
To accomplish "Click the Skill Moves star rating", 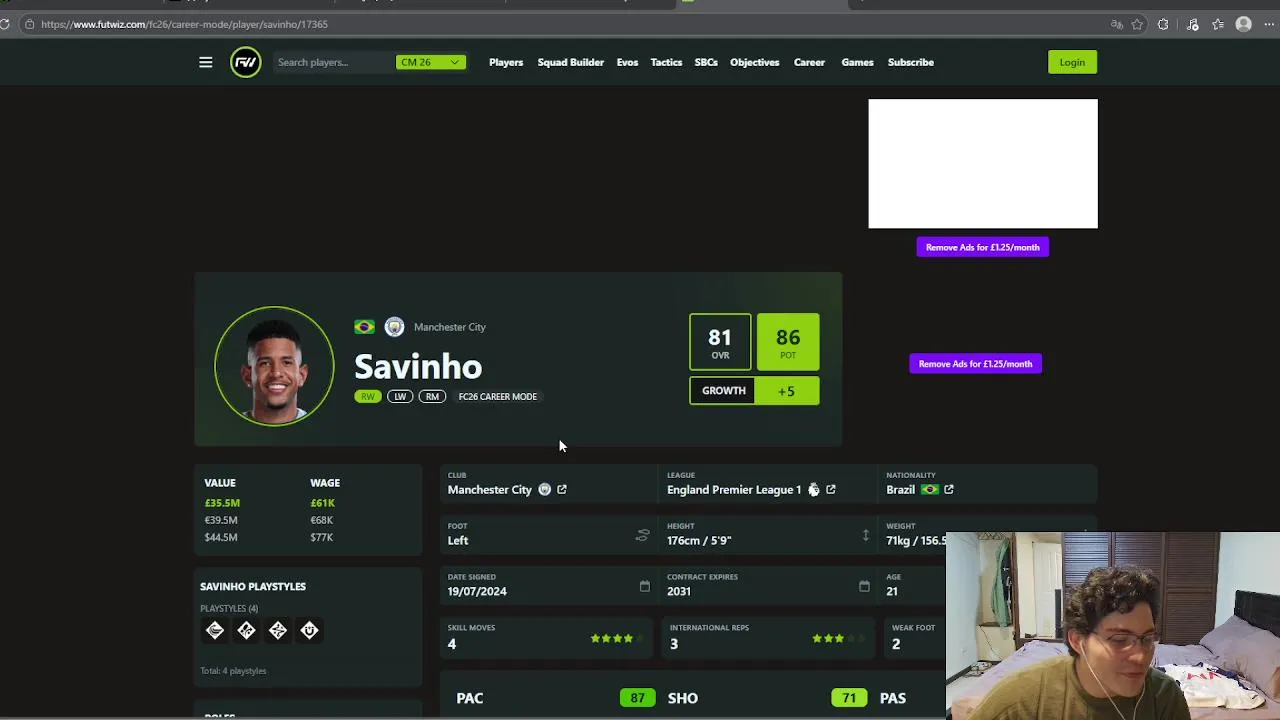I will [x=618, y=638].
